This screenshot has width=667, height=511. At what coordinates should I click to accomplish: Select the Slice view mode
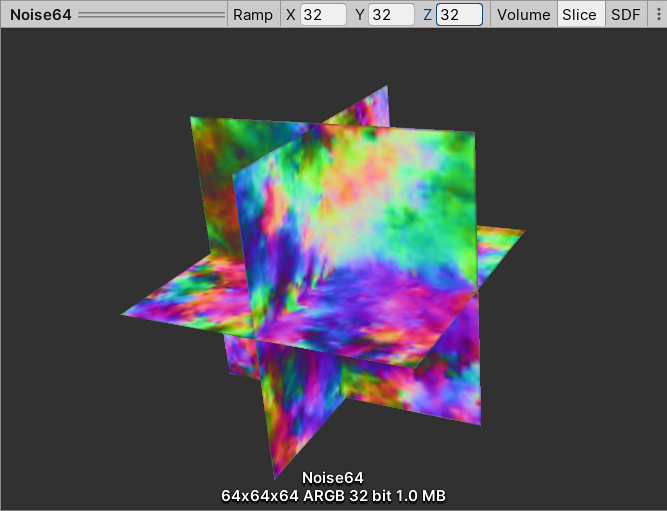580,15
